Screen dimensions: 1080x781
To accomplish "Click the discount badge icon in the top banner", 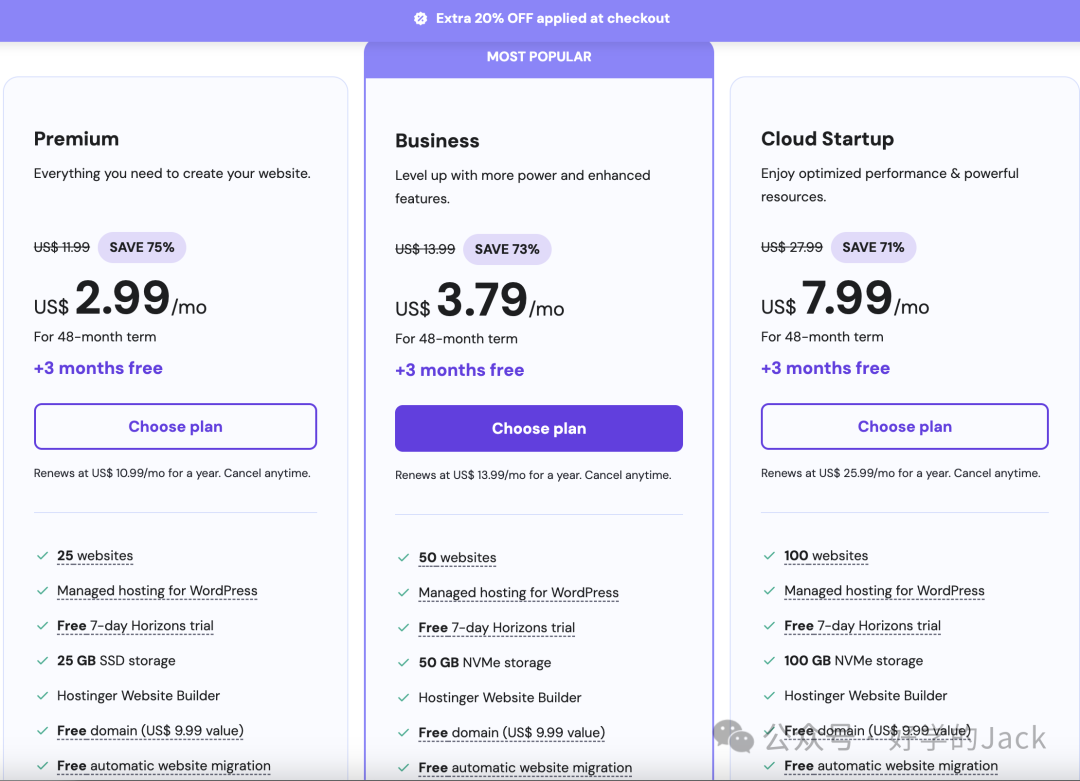I will pyautogui.click(x=420, y=19).
